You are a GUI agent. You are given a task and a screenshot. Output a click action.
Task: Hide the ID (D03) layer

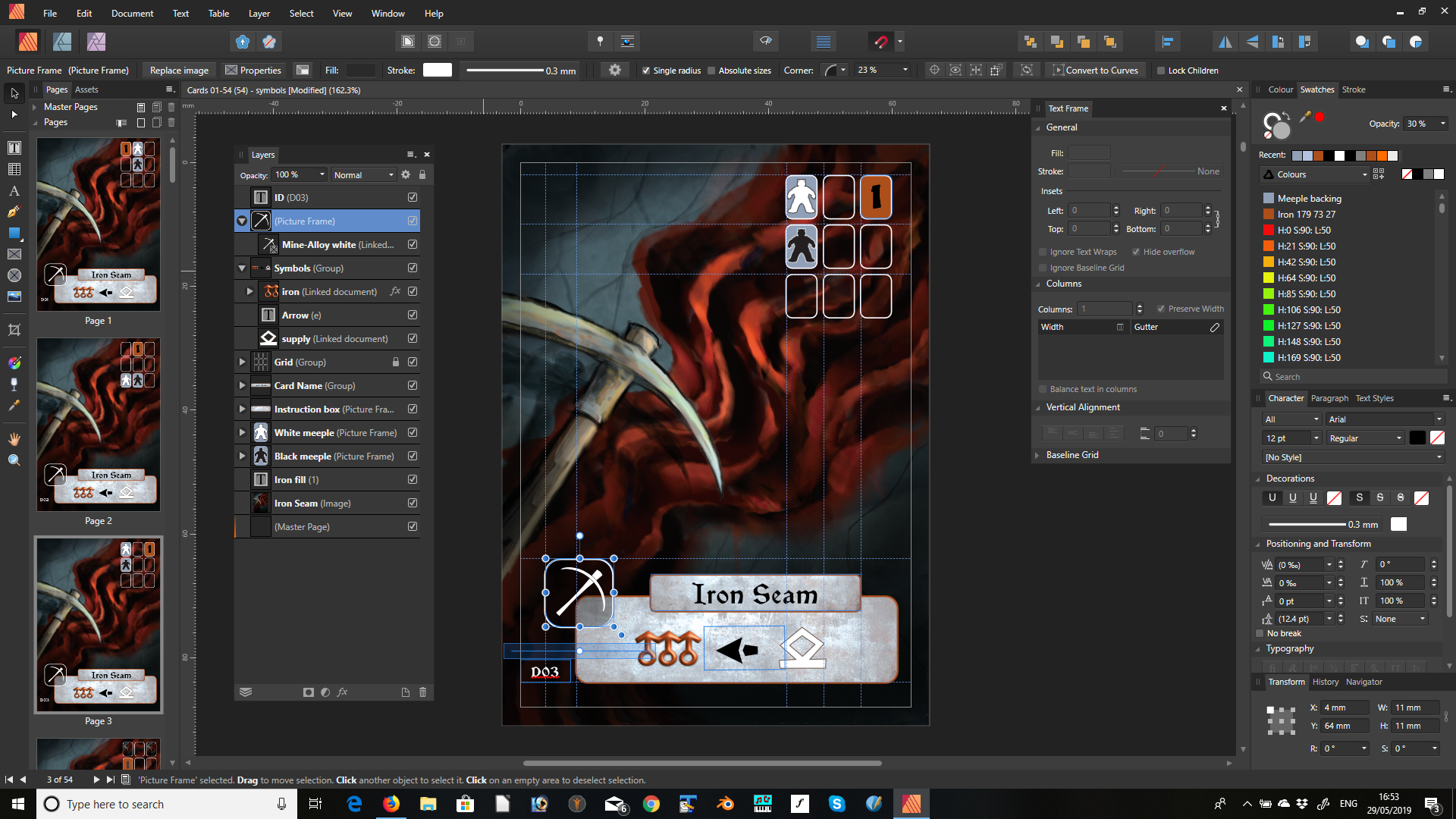tap(413, 197)
